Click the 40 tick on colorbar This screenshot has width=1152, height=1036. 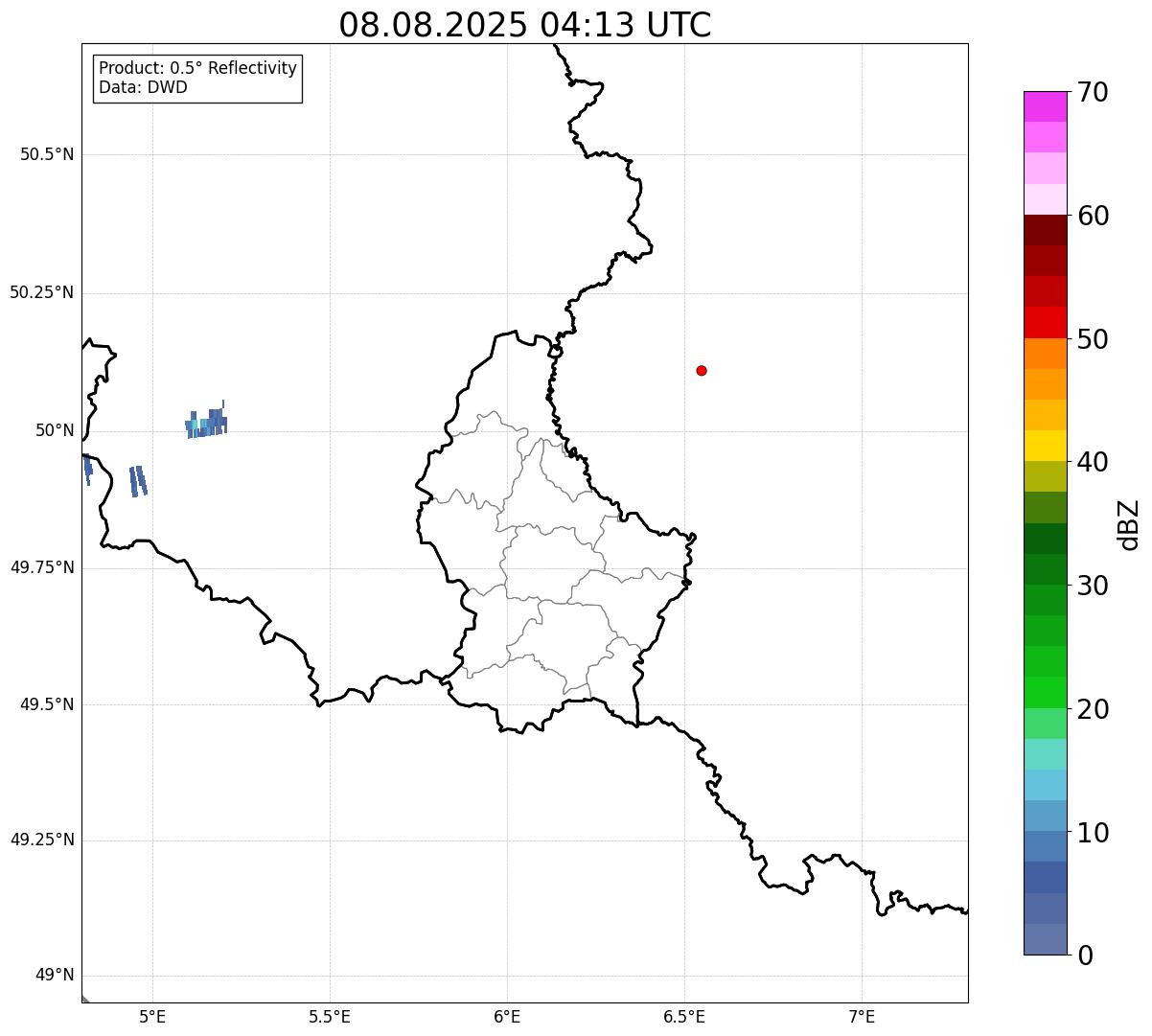[x=1093, y=462]
